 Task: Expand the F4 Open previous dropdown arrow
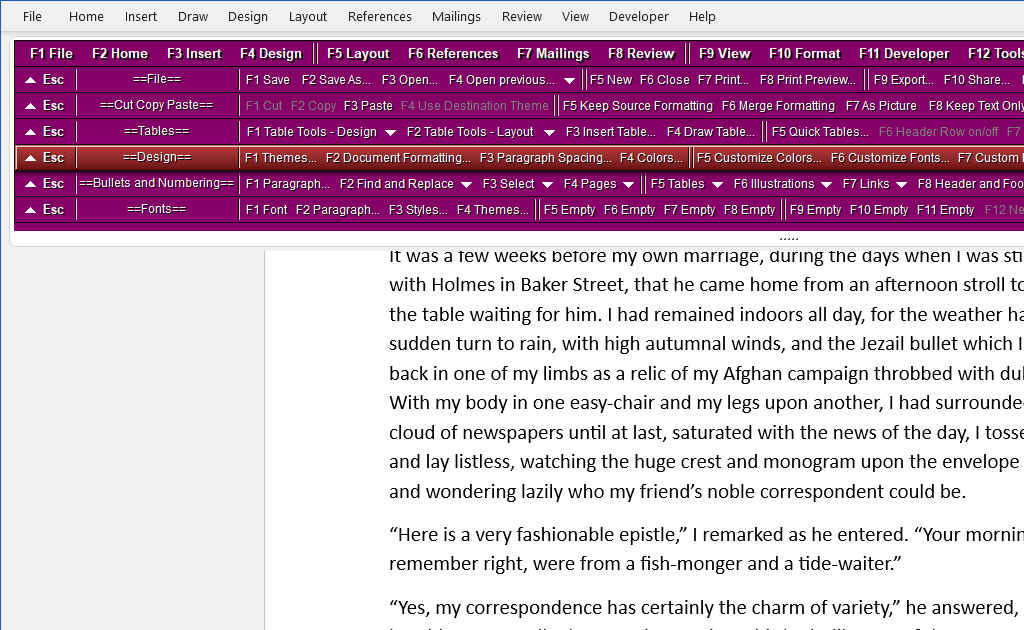pos(569,80)
